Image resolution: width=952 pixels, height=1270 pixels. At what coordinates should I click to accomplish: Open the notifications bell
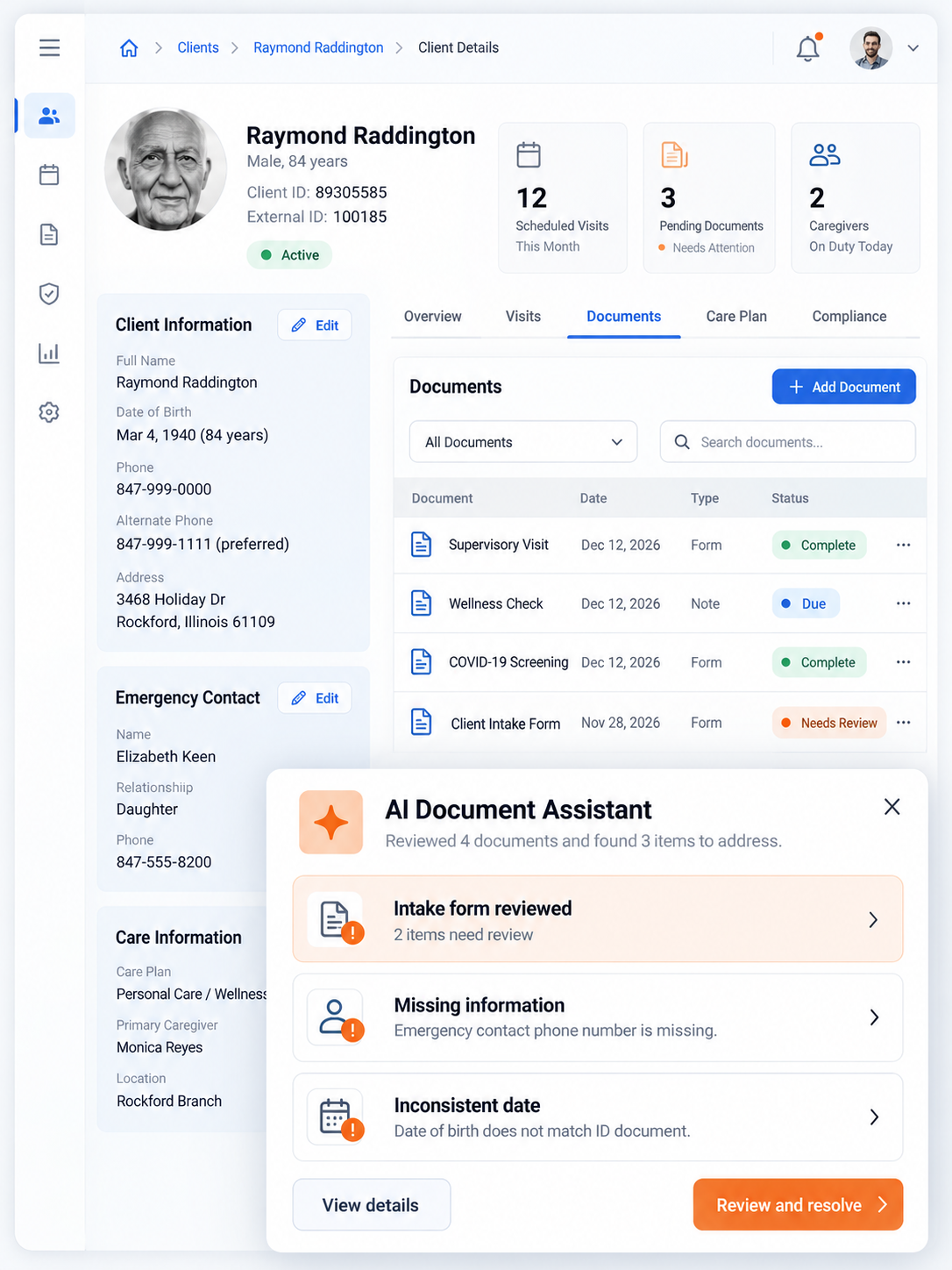pos(808,48)
